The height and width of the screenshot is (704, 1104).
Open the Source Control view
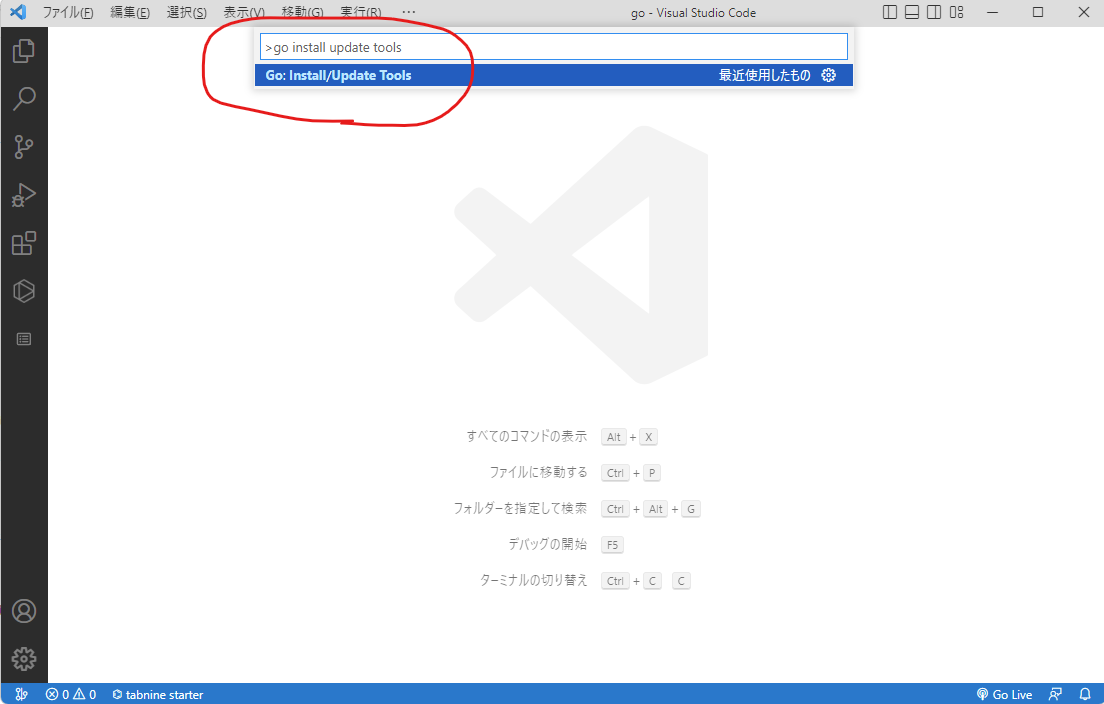[x=24, y=146]
